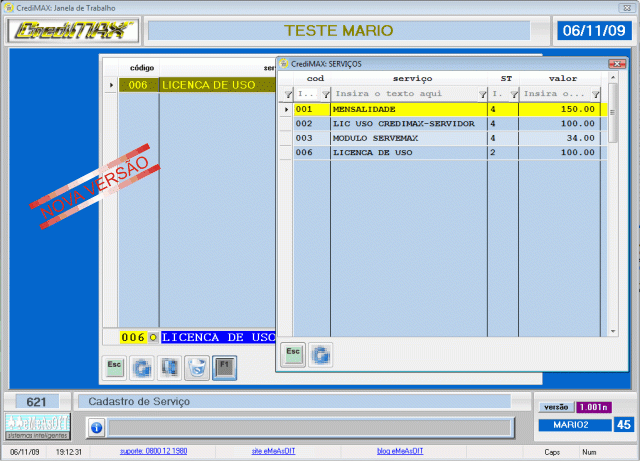
Task: Click the CrediMAX logo at top left
Action: pyautogui.click(x=72, y=30)
